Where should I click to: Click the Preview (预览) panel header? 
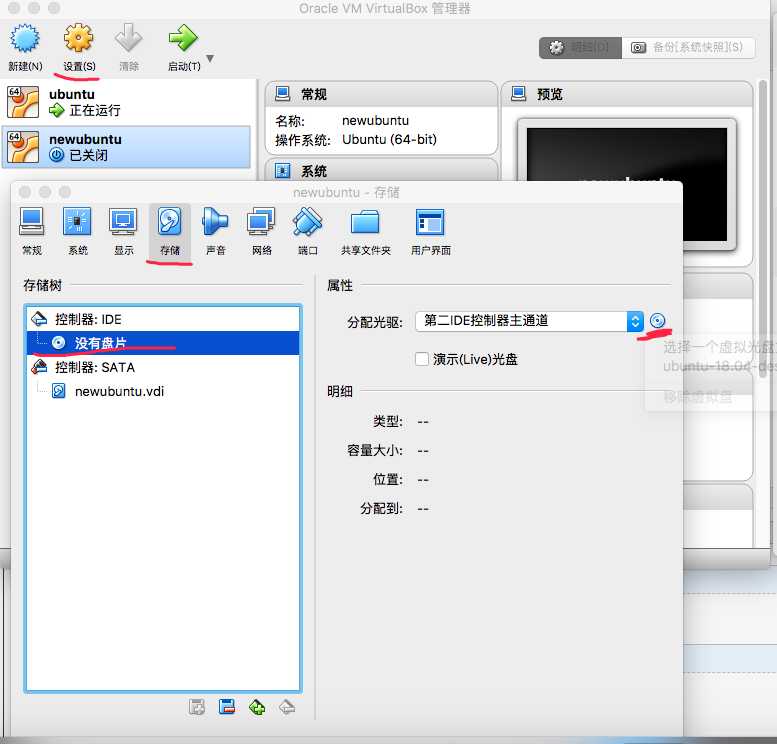click(x=626, y=94)
